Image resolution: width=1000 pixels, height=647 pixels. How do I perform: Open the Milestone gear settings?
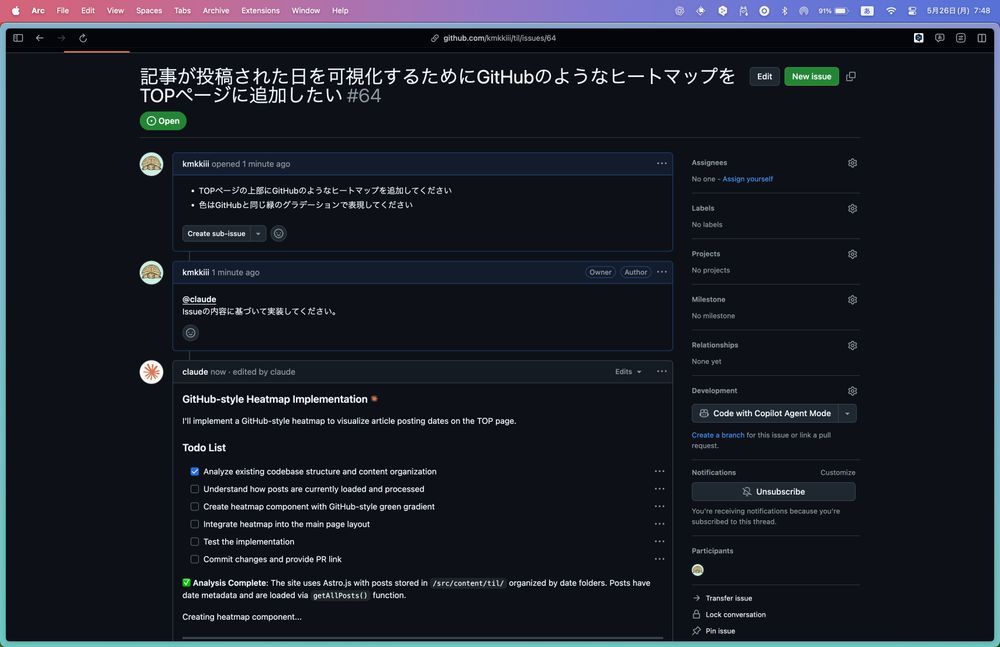852,300
